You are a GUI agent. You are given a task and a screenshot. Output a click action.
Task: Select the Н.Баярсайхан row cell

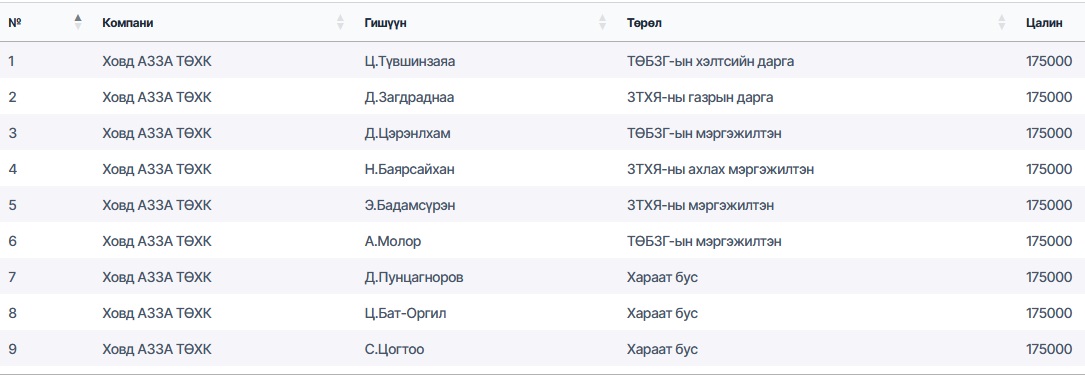tap(410, 169)
